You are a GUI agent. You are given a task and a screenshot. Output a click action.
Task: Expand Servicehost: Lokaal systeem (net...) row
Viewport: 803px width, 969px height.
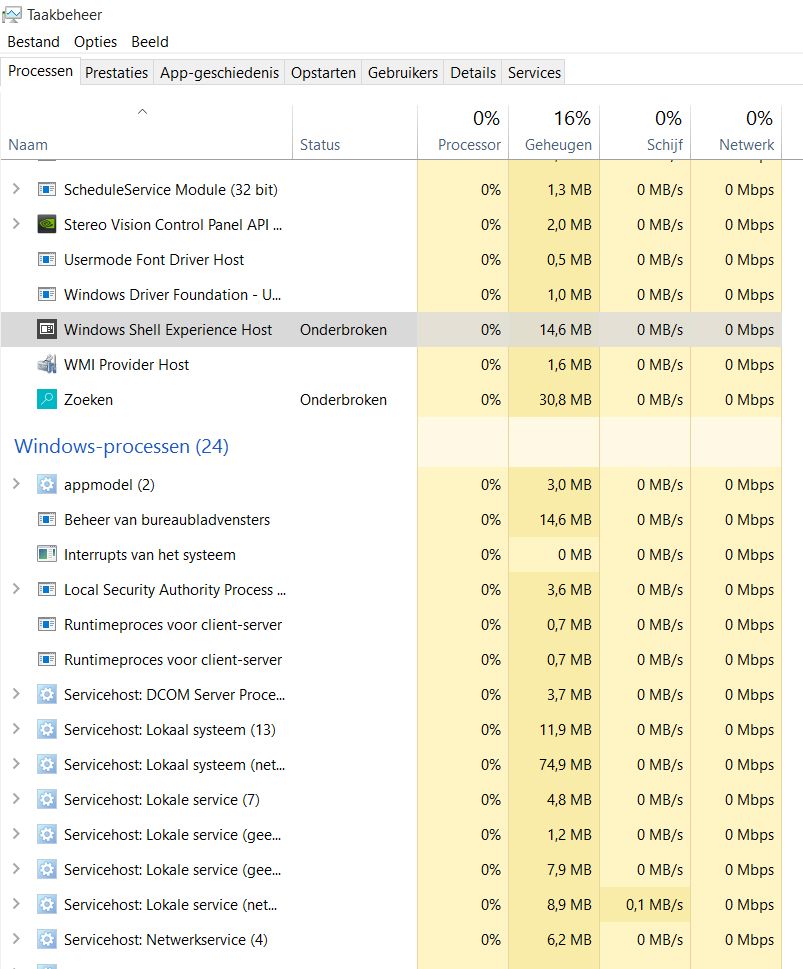17,764
